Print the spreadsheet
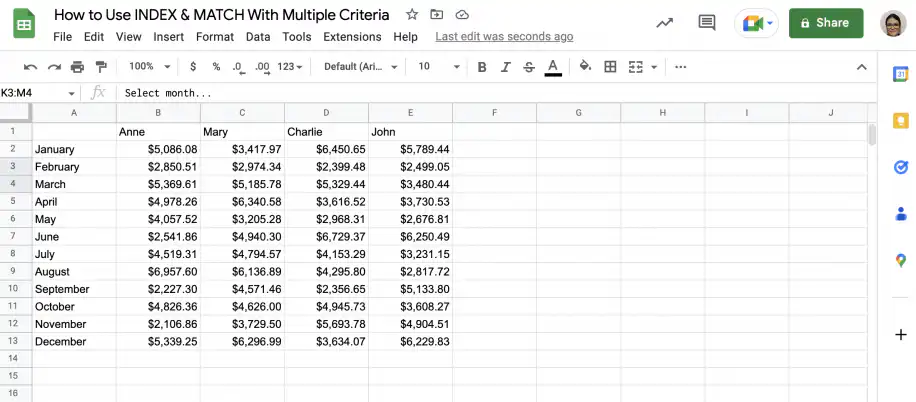Viewport: 916px width, 402px height. [x=78, y=67]
